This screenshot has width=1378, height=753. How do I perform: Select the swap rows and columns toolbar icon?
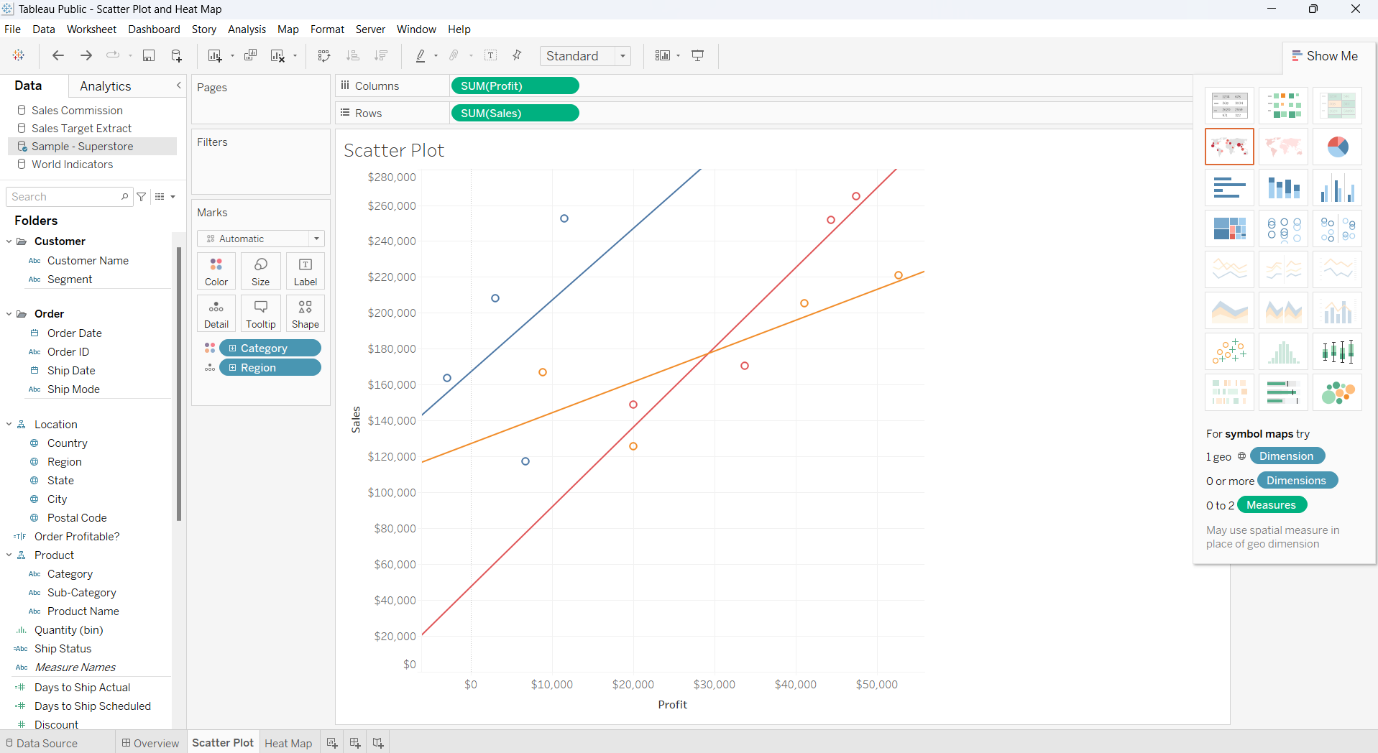click(325, 55)
